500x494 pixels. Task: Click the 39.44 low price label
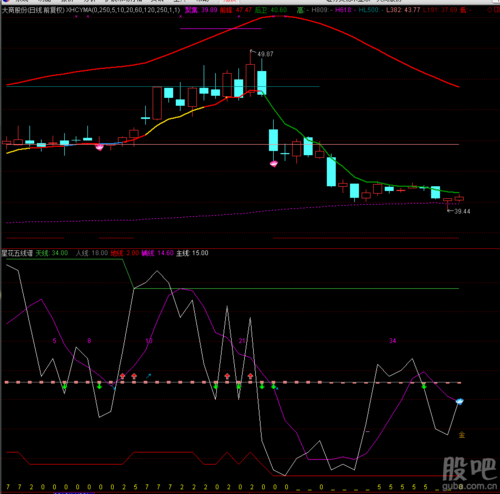[462, 211]
